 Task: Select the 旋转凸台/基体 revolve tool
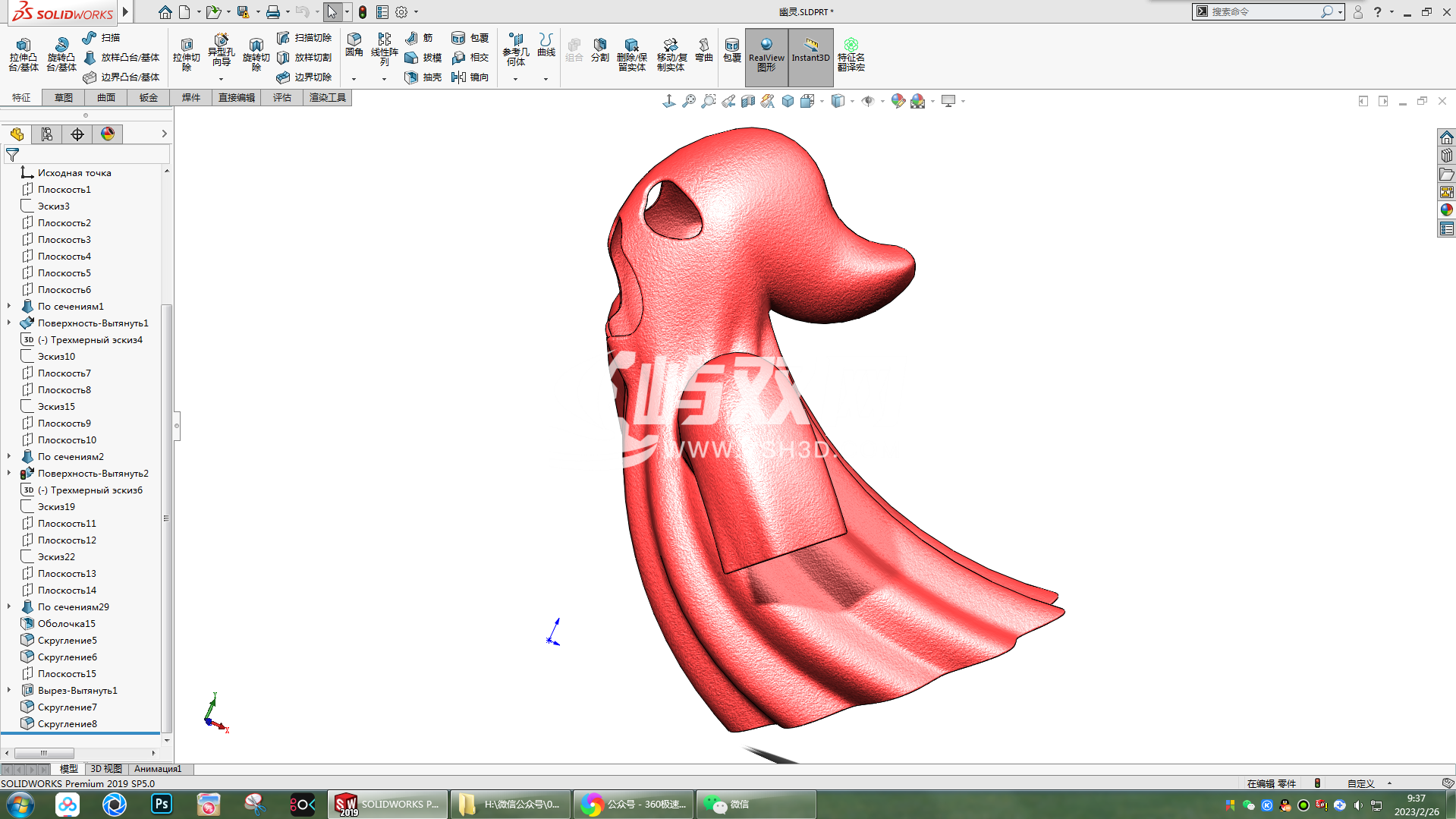tap(61, 55)
